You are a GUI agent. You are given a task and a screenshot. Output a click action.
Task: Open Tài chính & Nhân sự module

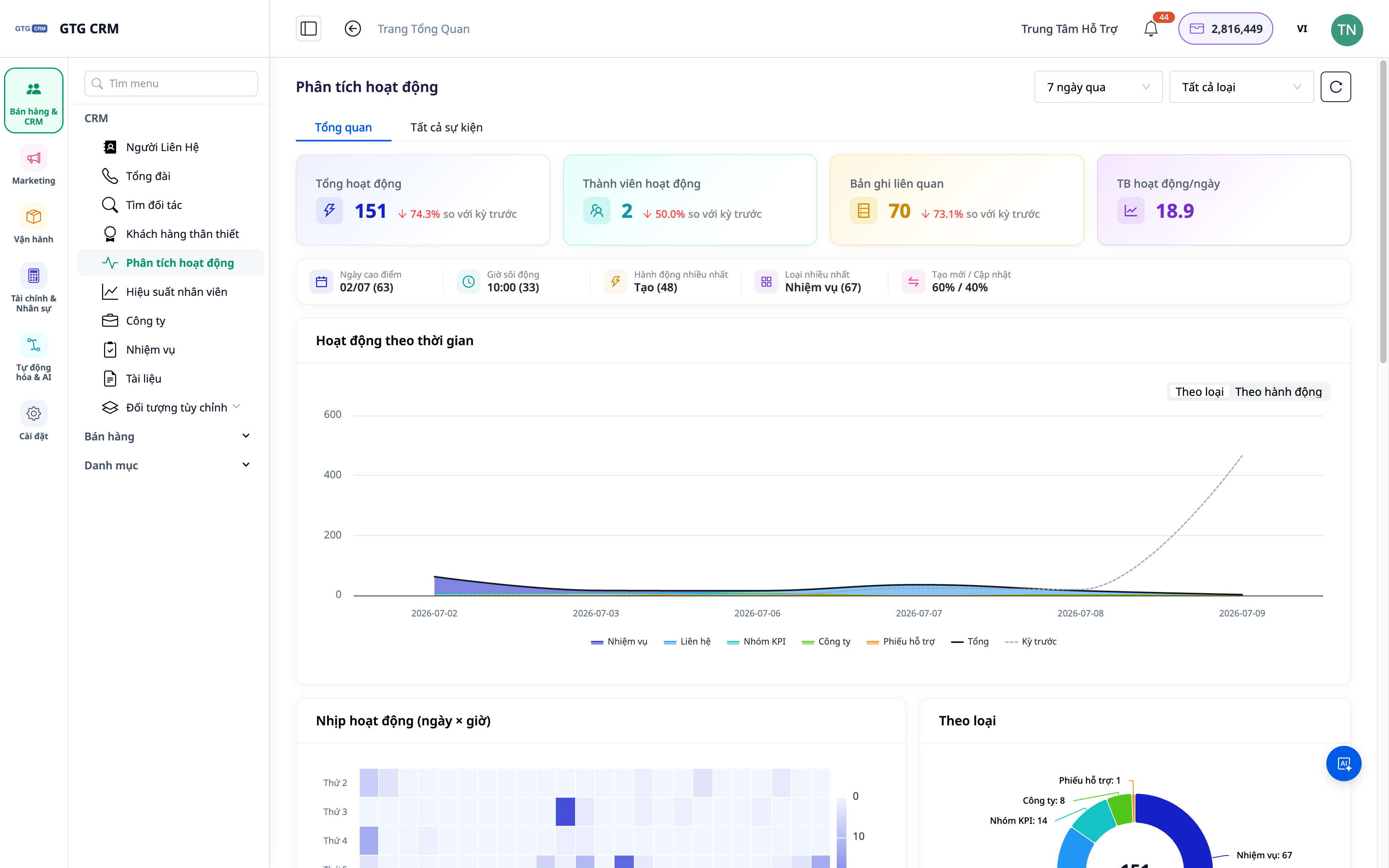(x=34, y=288)
